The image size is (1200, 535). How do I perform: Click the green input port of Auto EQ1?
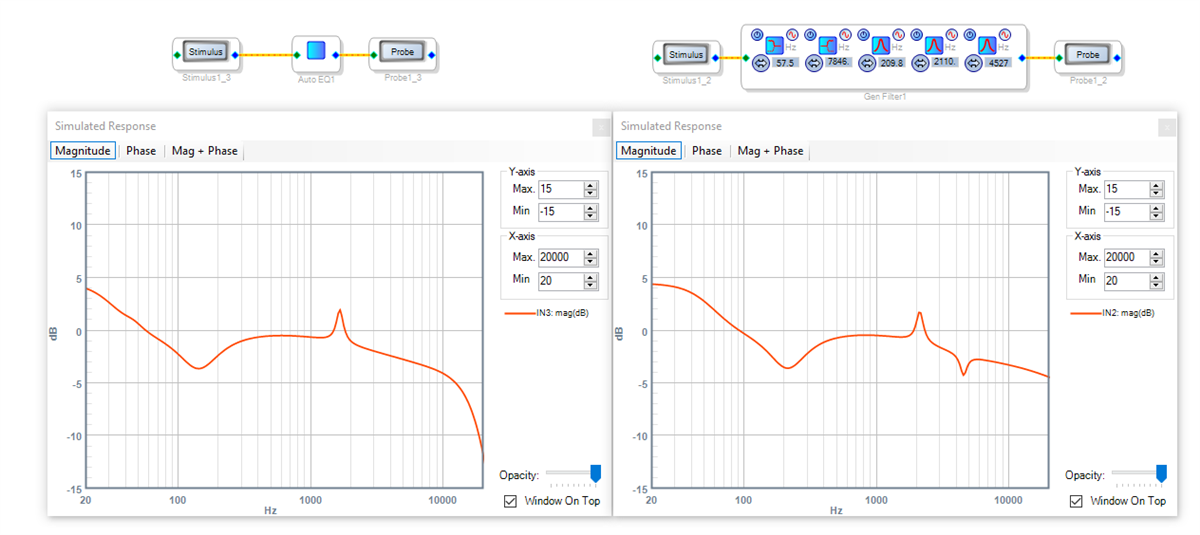[x=297, y=55]
